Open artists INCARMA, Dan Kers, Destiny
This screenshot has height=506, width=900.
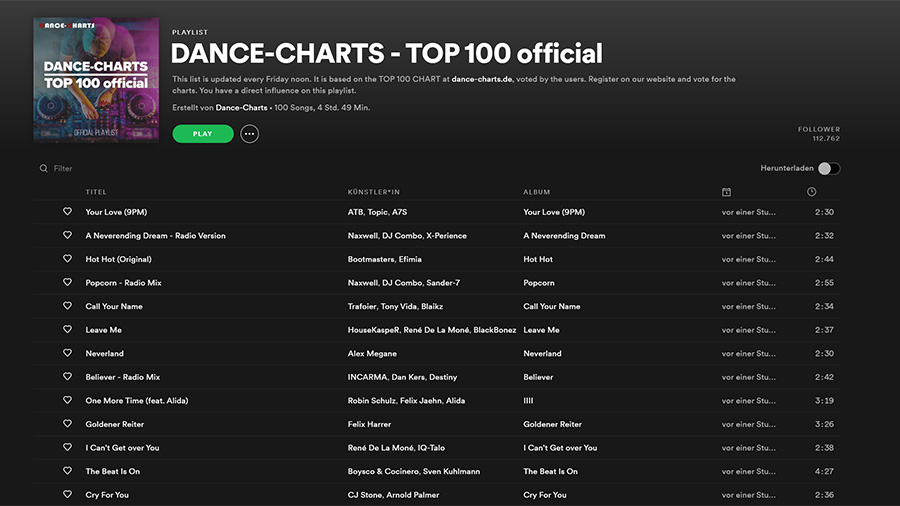(x=402, y=377)
